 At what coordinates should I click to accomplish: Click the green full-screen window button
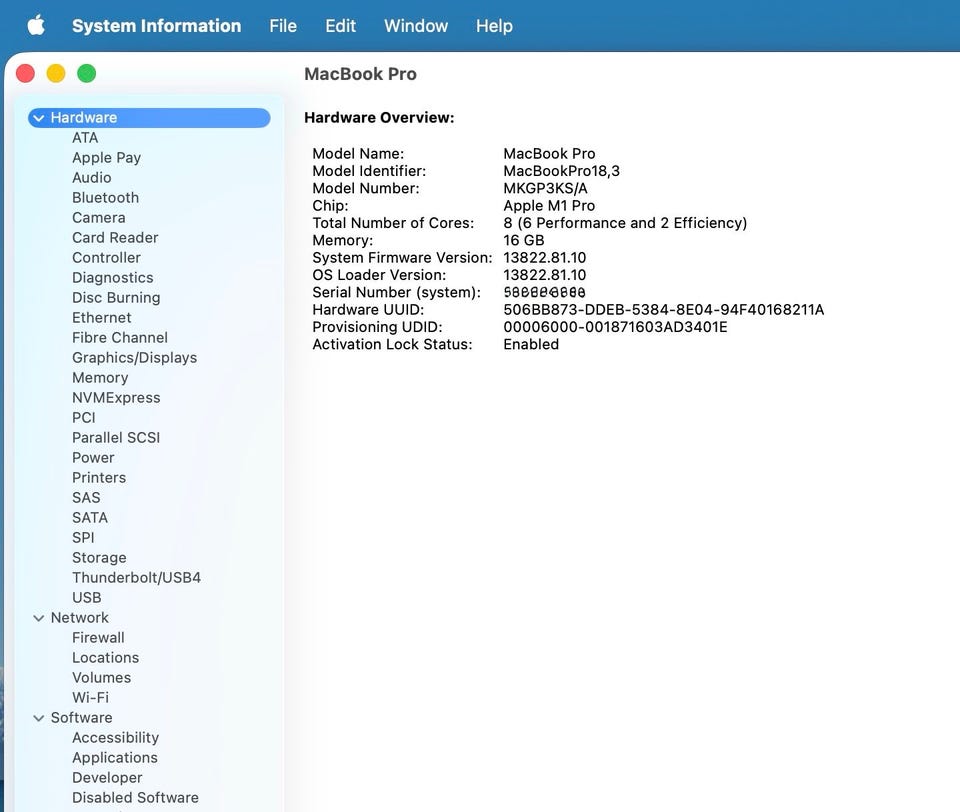point(86,73)
